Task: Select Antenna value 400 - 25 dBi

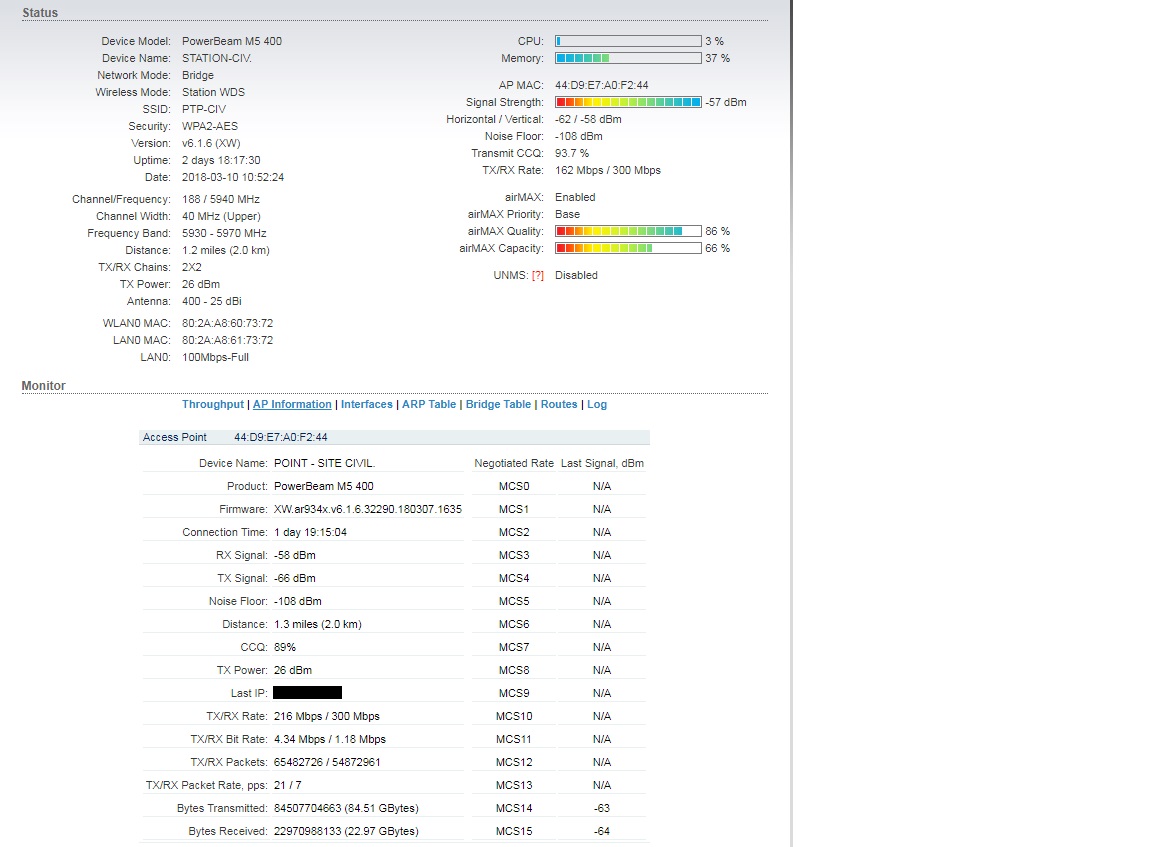Action: pos(212,301)
